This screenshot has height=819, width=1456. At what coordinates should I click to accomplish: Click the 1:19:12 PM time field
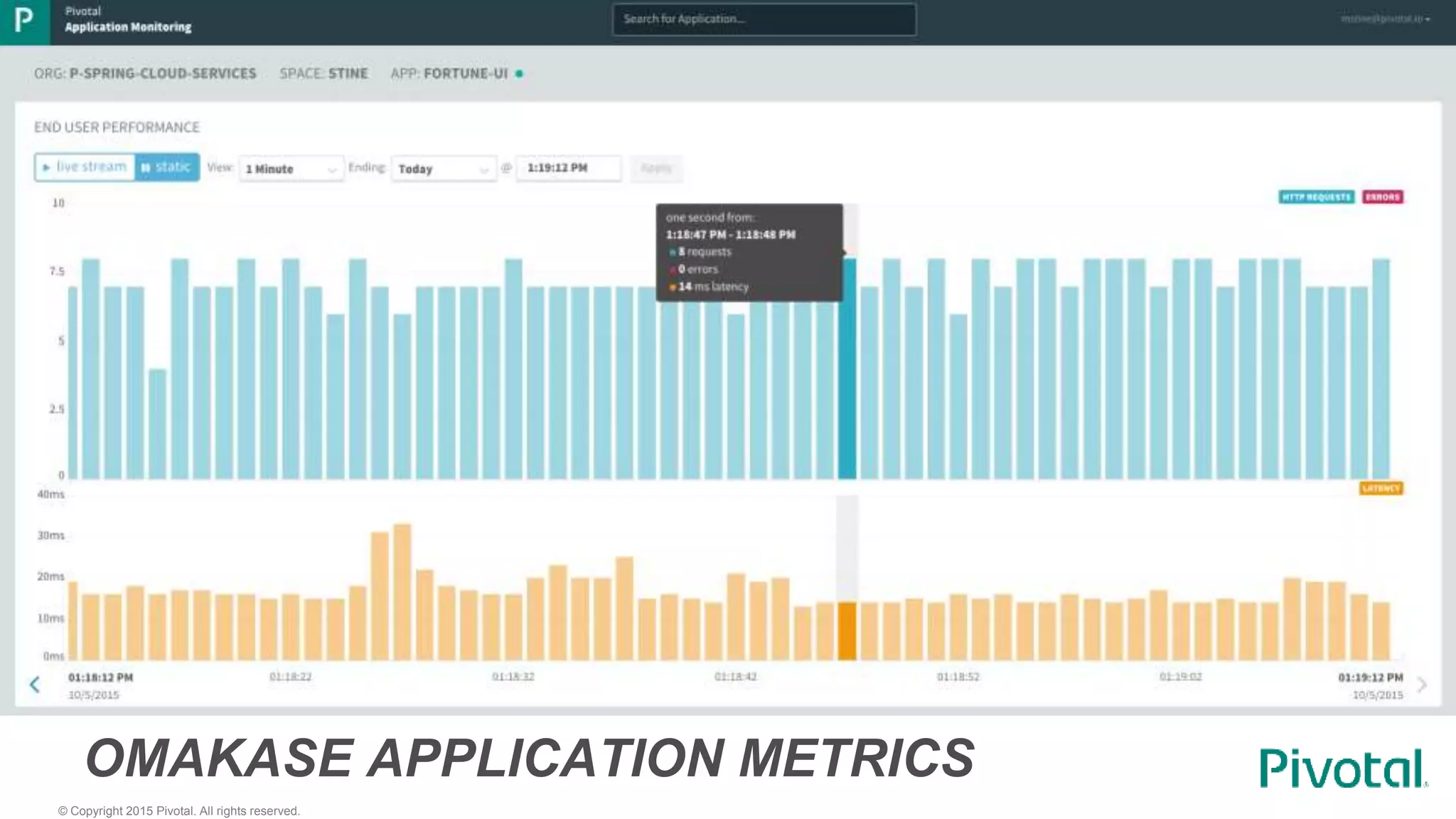pyautogui.click(x=568, y=168)
